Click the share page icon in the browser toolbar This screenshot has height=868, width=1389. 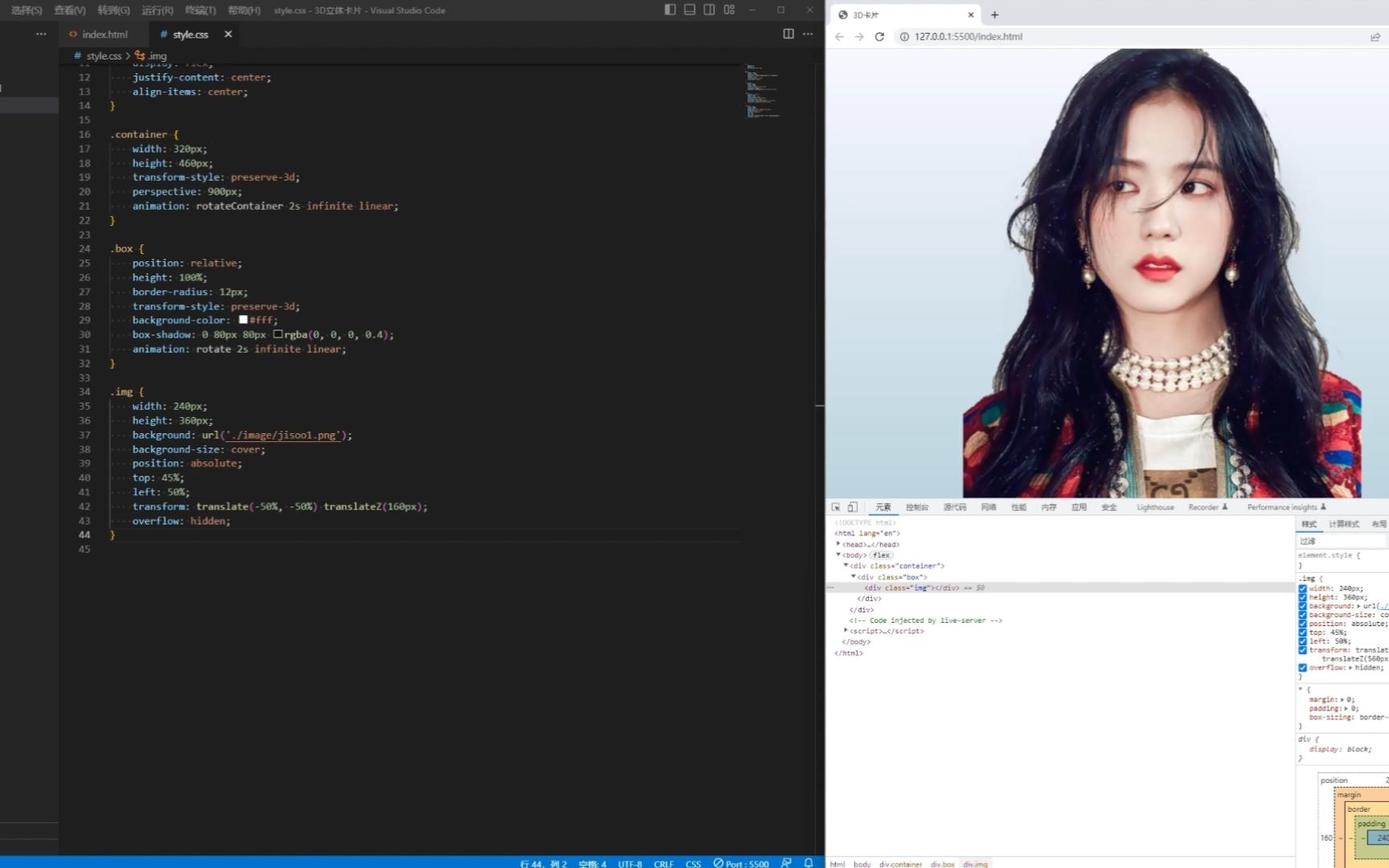1375,36
